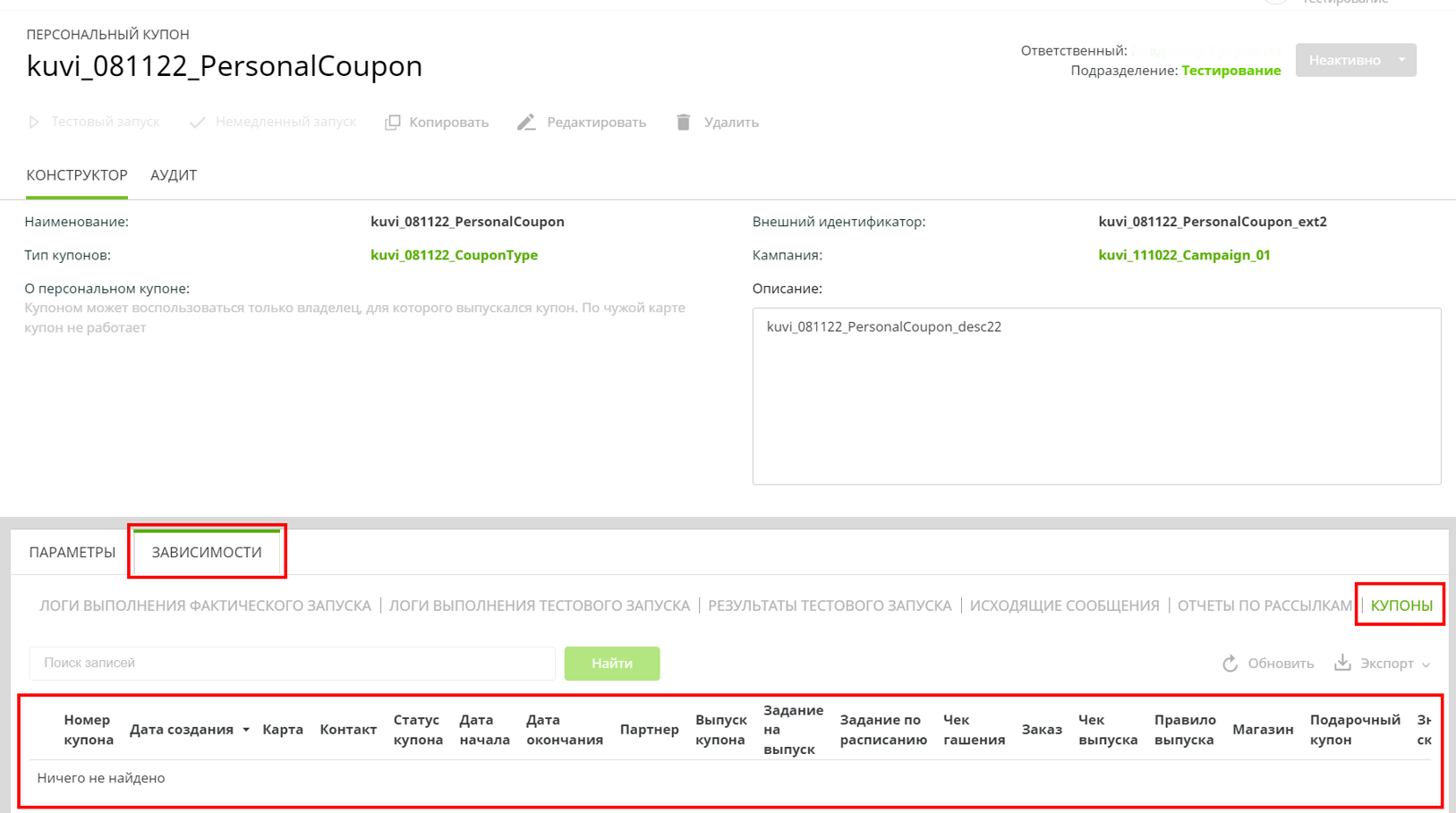Click the Copy icon in toolbar

(x=392, y=123)
